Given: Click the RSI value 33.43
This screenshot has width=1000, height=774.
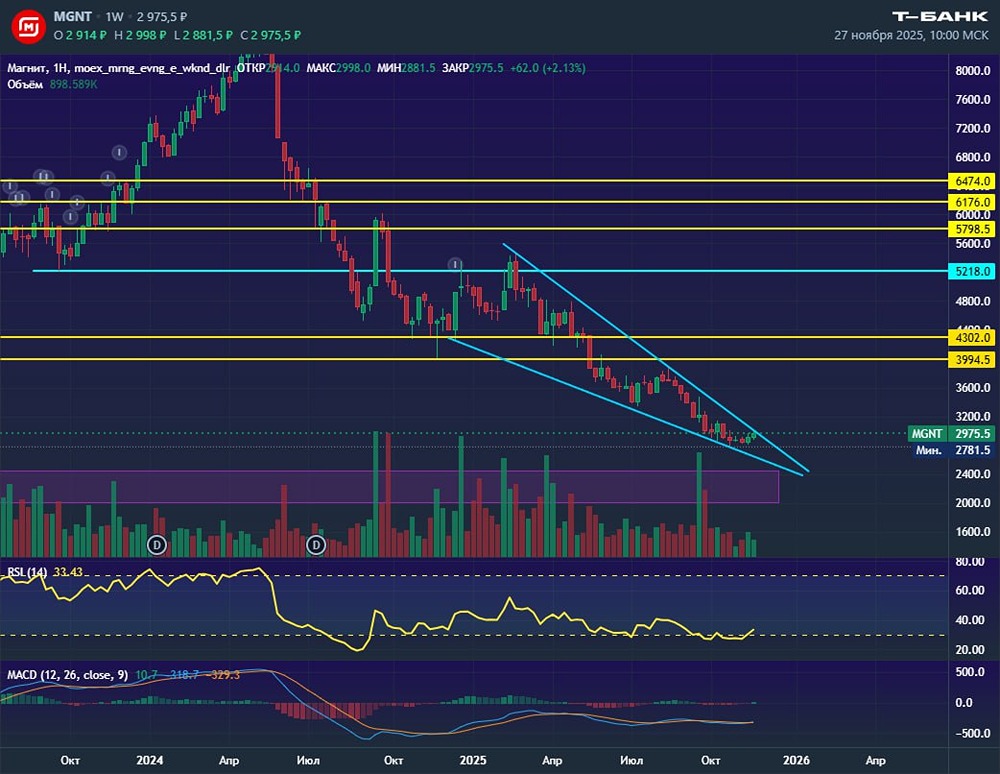Looking at the screenshot, I should (x=68, y=572).
